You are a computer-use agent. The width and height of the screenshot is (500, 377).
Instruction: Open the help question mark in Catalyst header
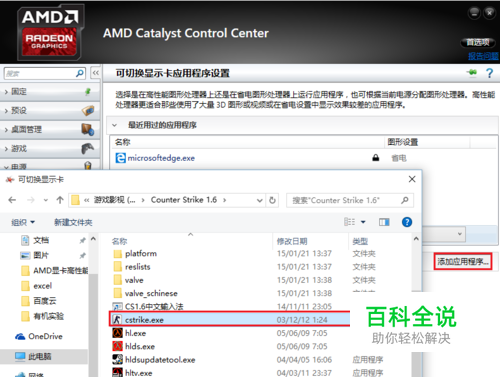(x=489, y=73)
